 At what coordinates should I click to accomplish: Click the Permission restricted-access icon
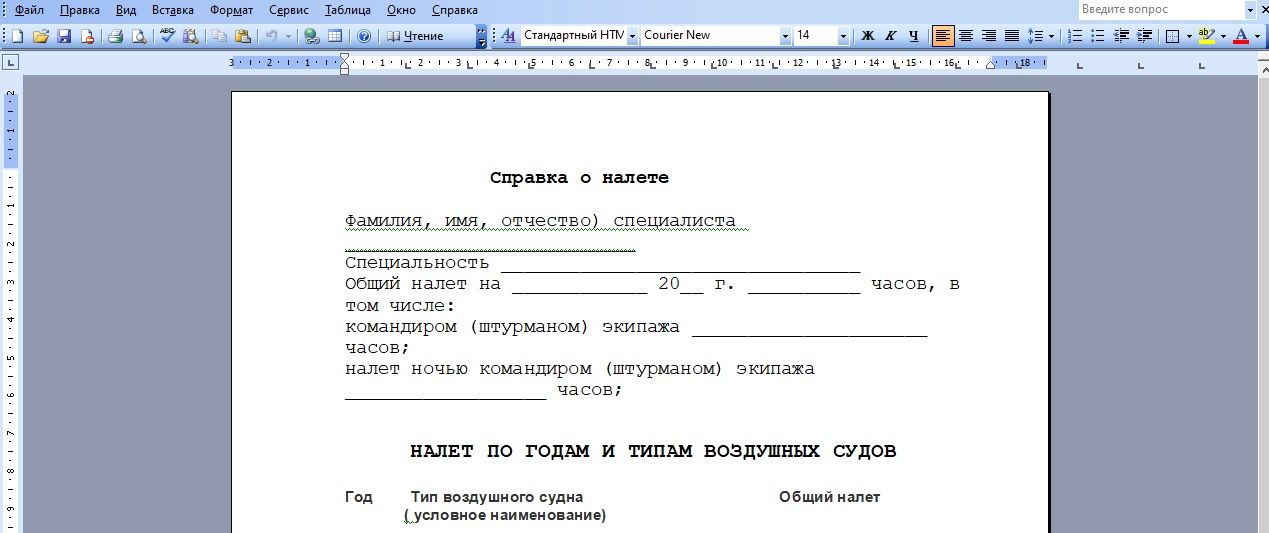point(87,36)
